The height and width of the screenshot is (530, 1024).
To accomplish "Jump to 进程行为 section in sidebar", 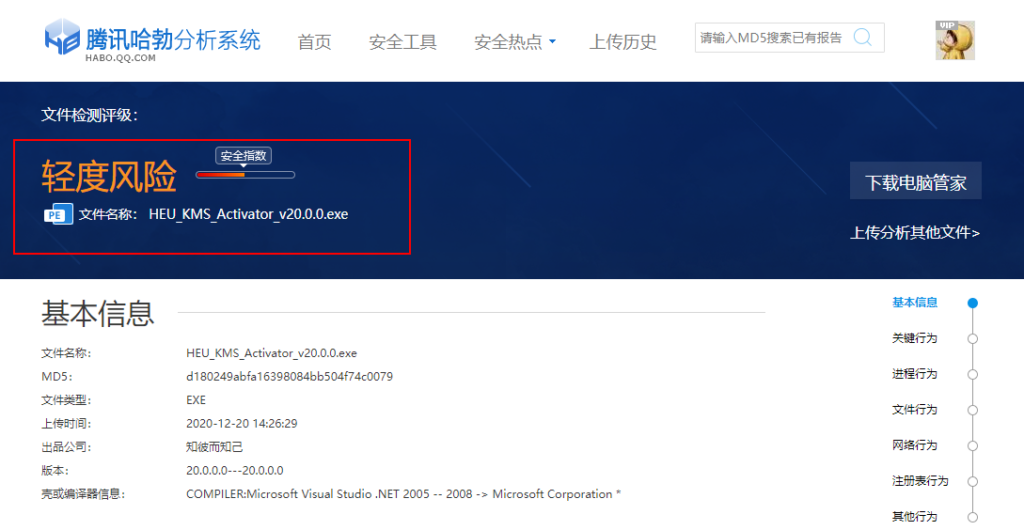I will point(914,374).
